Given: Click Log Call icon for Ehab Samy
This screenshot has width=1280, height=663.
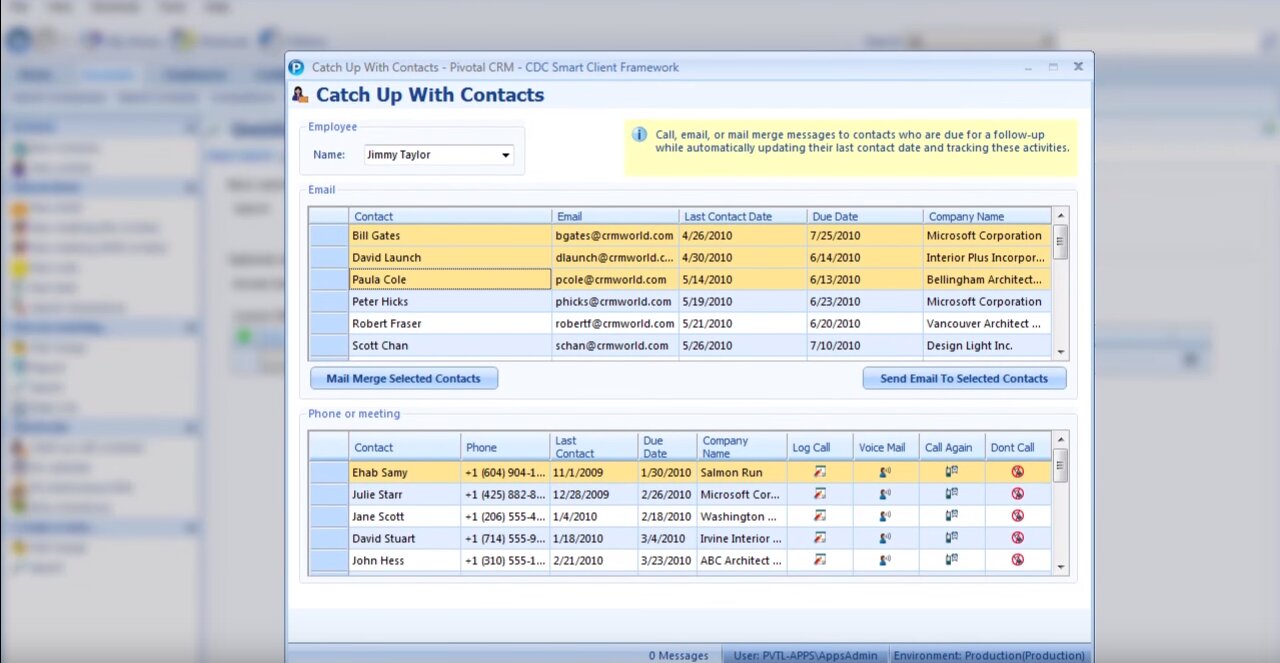Looking at the screenshot, I should coord(820,472).
